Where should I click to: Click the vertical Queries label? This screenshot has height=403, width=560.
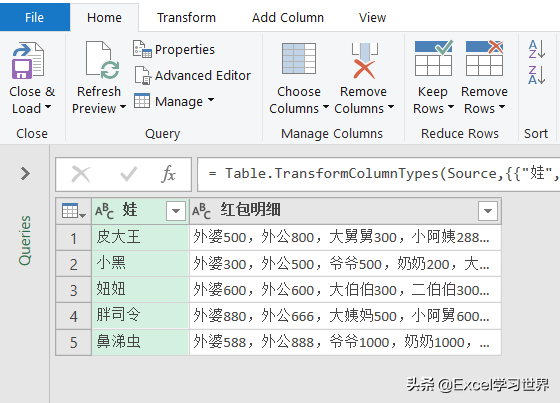tap(25, 240)
